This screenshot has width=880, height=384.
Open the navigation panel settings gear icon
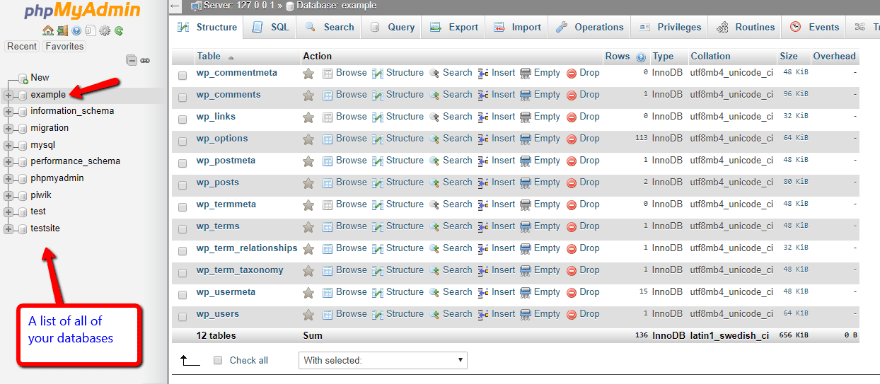[104, 31]
